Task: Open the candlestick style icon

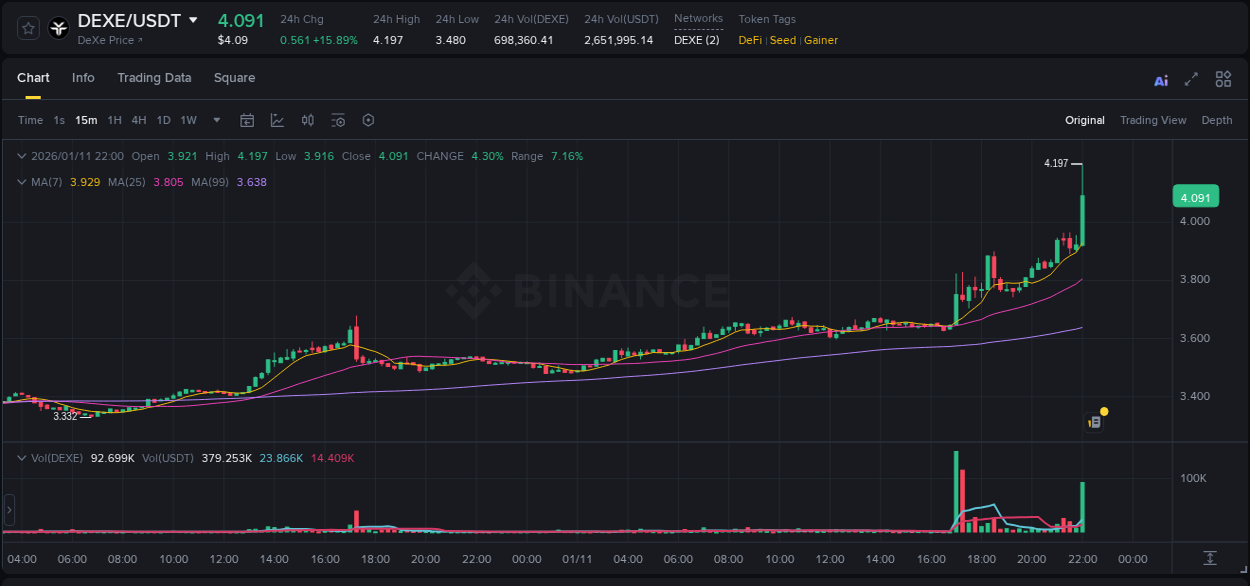Action: coord(307,119)
